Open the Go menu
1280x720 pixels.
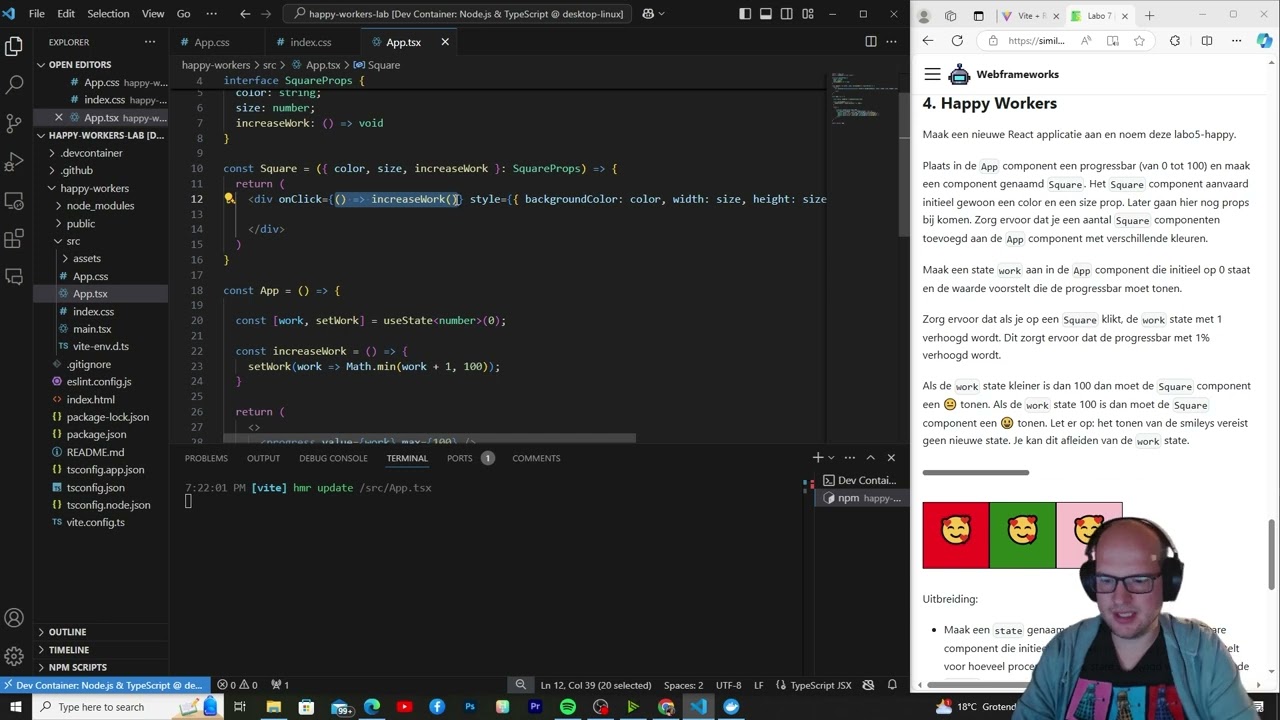coord(183,14)
